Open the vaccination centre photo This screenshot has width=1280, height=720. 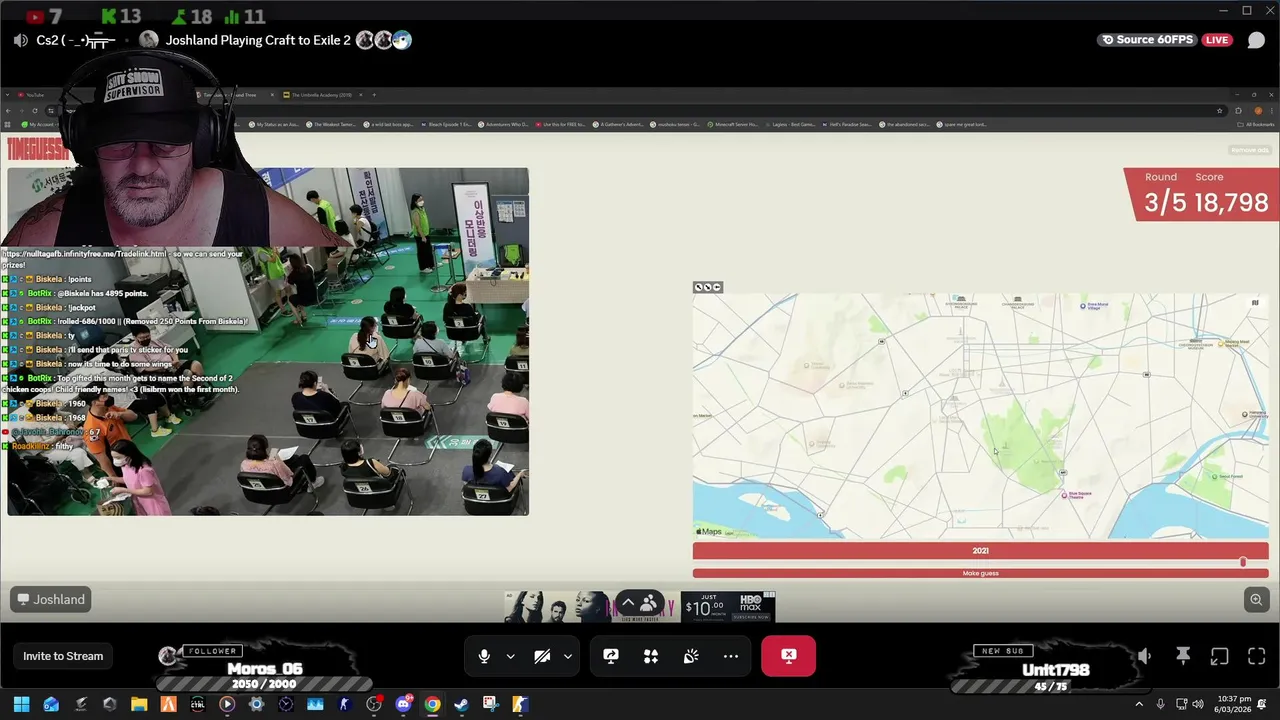tap(268, 342)
